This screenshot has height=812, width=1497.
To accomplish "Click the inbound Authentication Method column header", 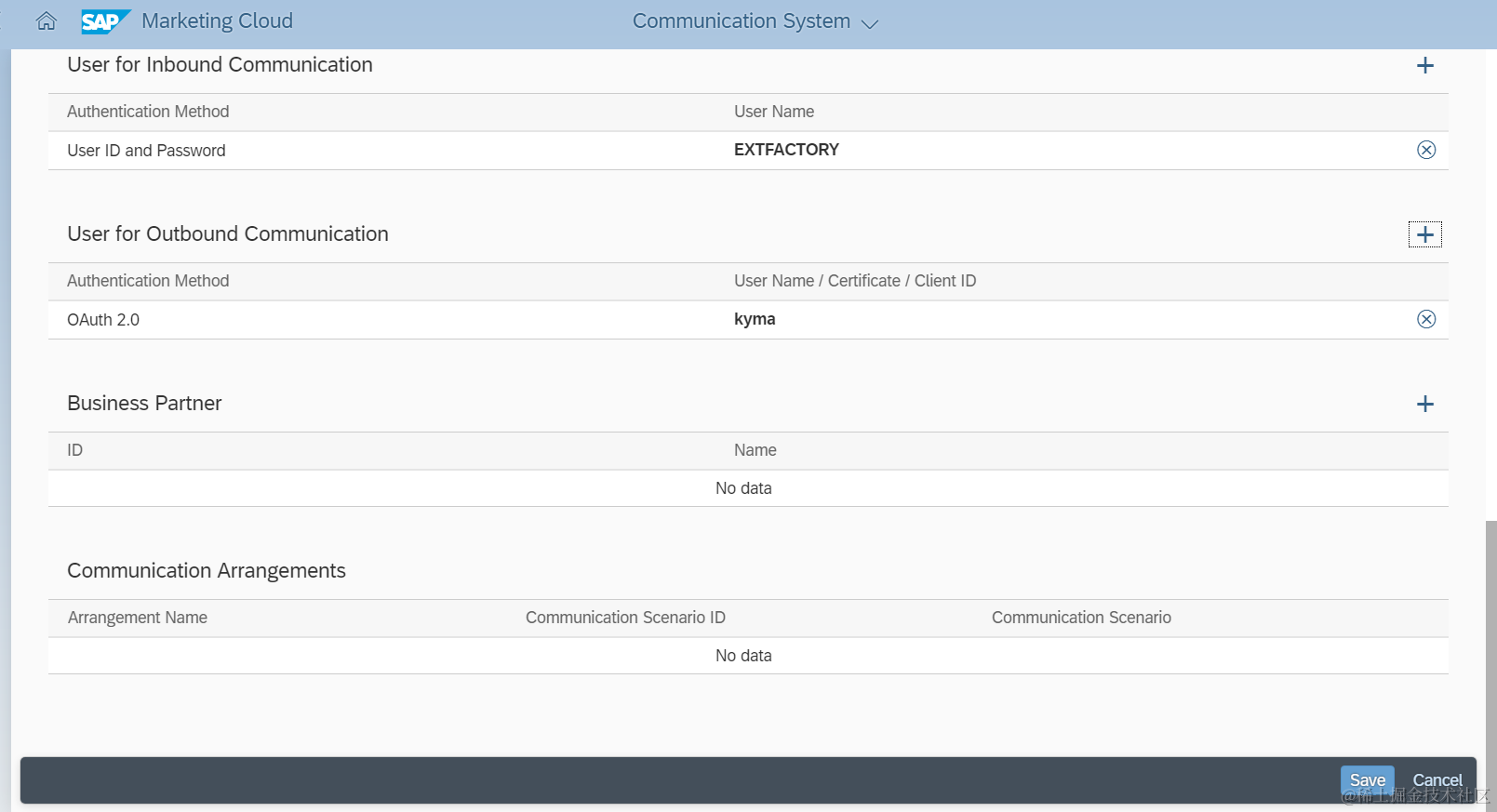I will click(148, 112).
